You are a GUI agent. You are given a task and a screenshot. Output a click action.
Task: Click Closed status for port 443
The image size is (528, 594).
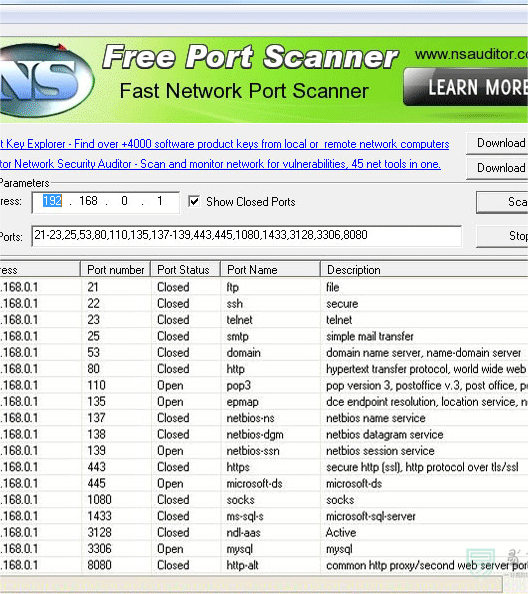[x=173, y=467]
